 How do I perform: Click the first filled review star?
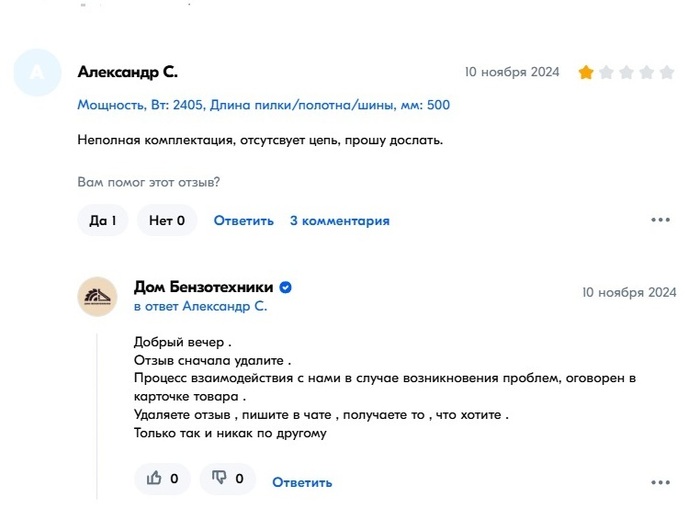(x=586, y=72)
